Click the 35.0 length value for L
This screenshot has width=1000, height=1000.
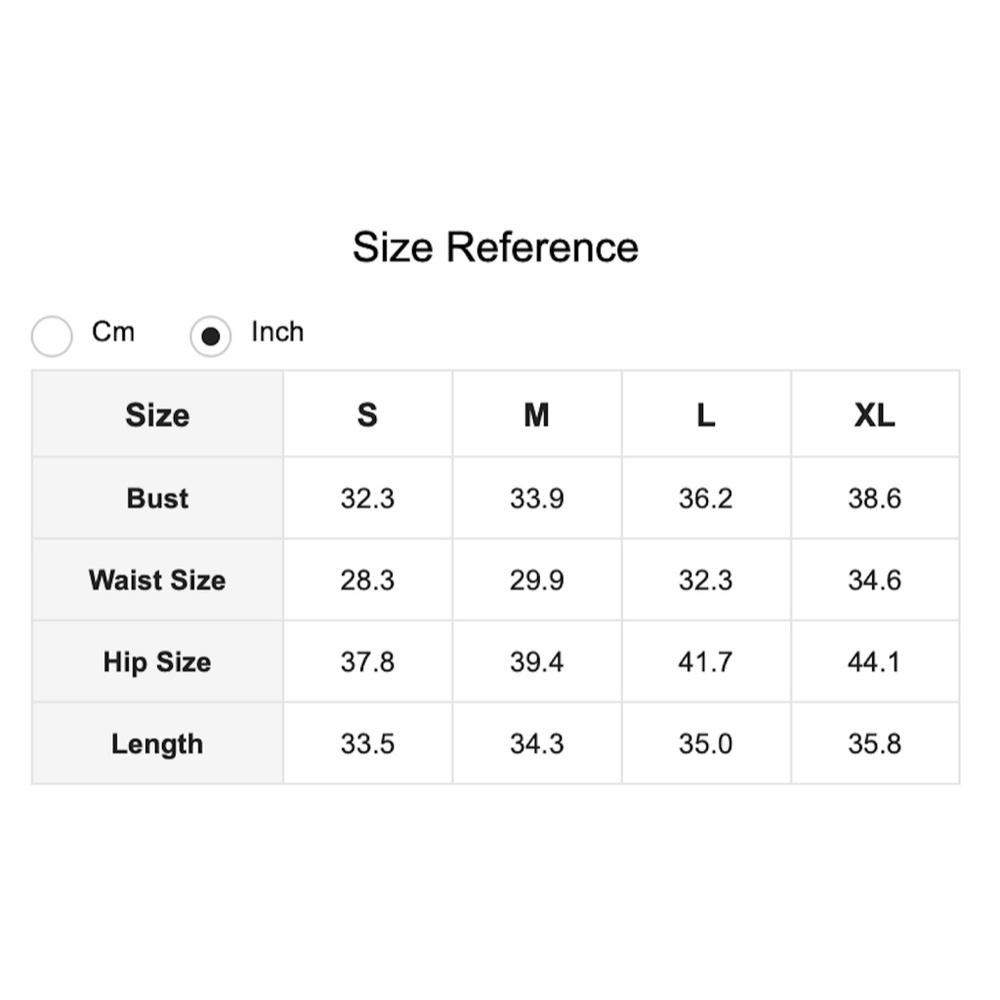[706, 744]
